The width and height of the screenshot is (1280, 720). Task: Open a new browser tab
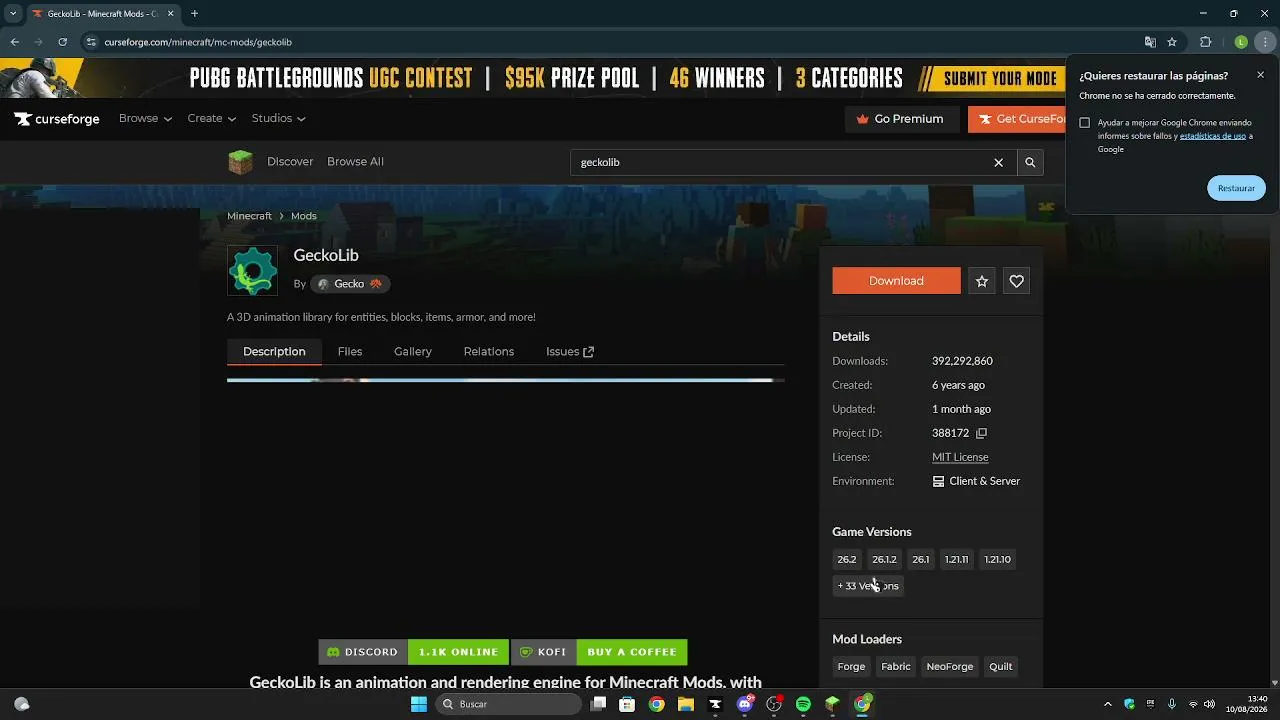pos(194,14)
